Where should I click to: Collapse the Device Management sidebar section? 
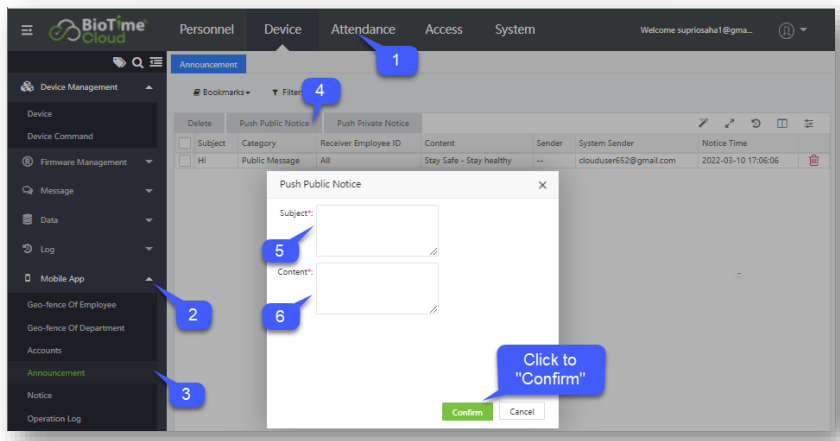[149, 88]
